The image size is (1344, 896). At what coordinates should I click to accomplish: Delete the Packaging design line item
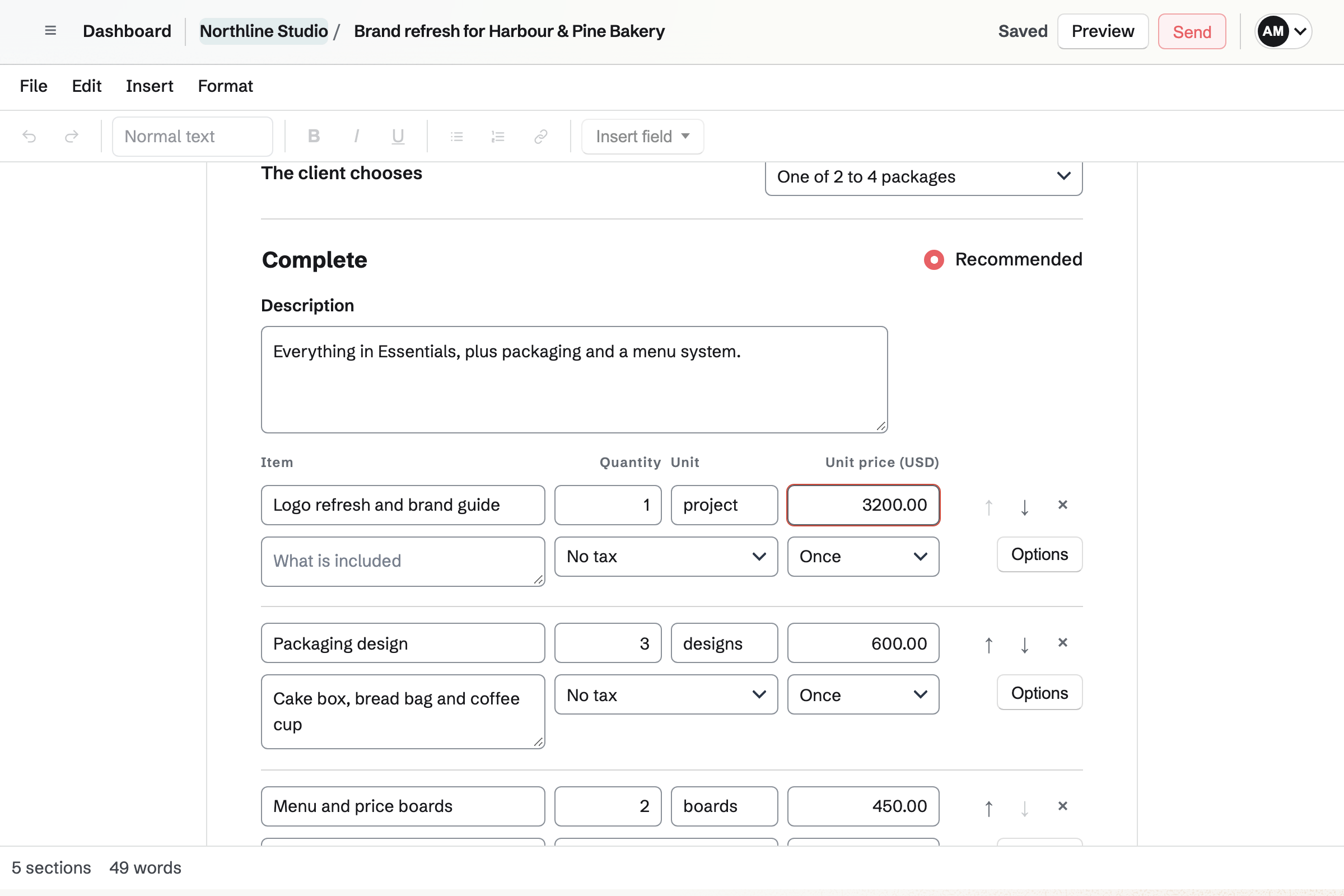pyautogui.click(x=1062, y=643)
